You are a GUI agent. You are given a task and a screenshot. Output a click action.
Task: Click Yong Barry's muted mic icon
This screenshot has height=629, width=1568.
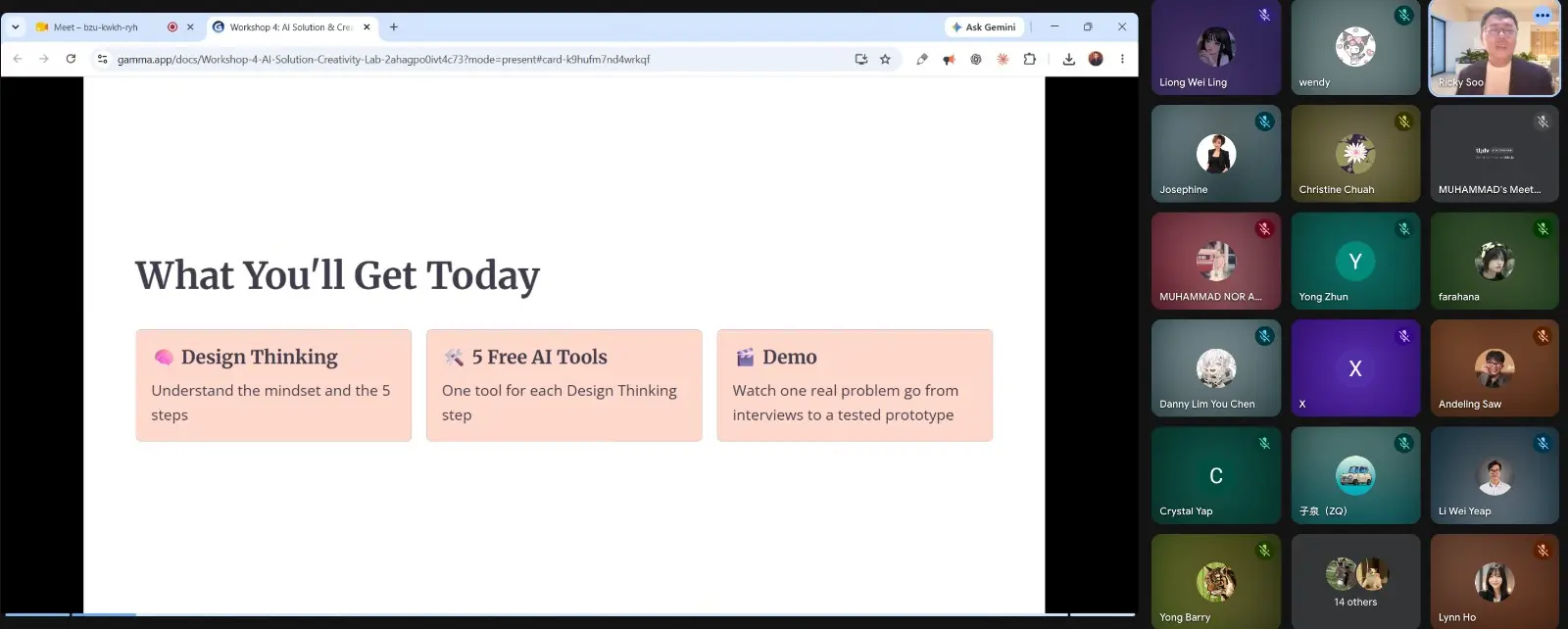coord(1264,551)
